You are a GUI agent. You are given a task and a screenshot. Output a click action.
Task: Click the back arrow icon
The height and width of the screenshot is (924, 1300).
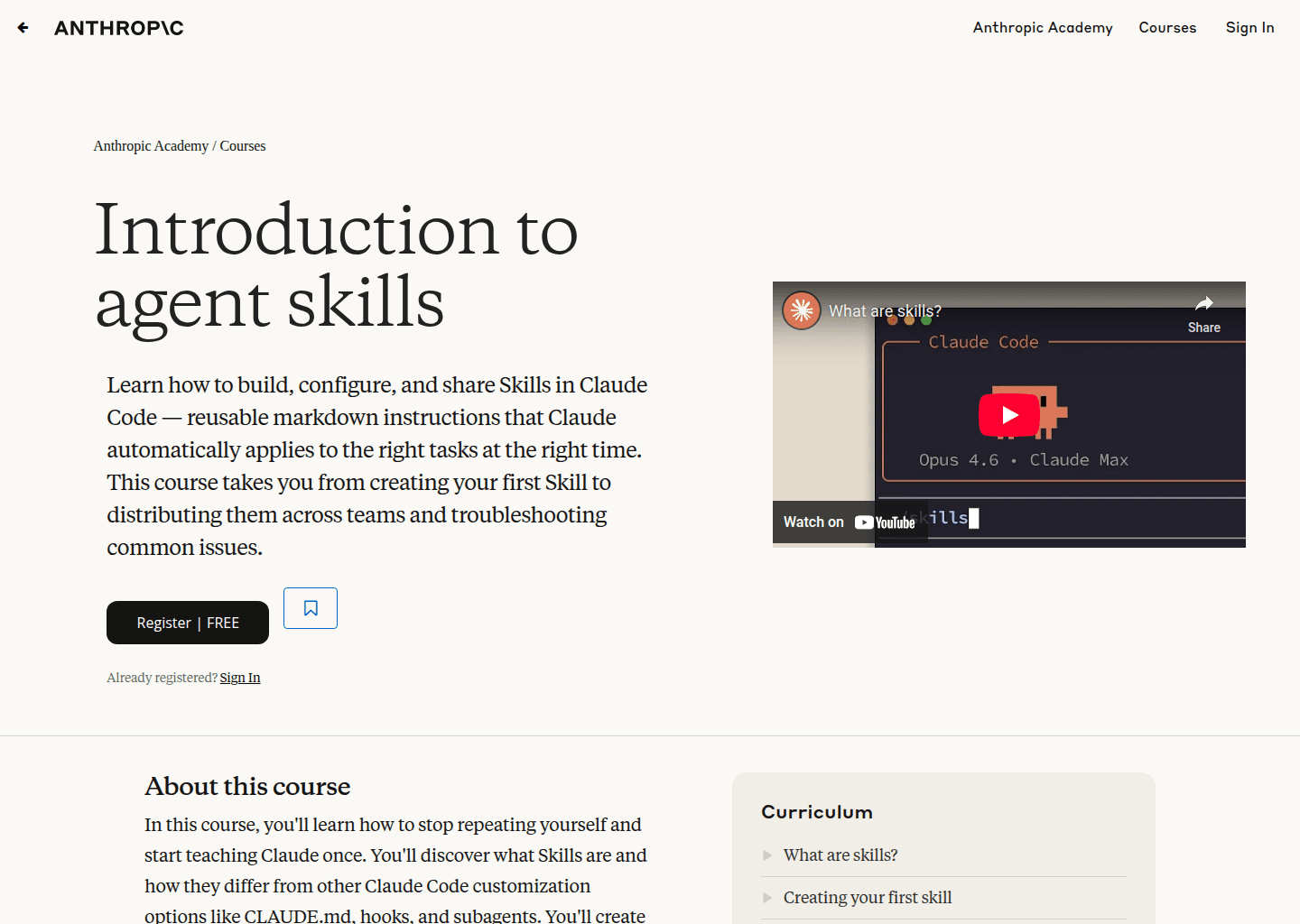pyautogui.click(x=23, y=28)
